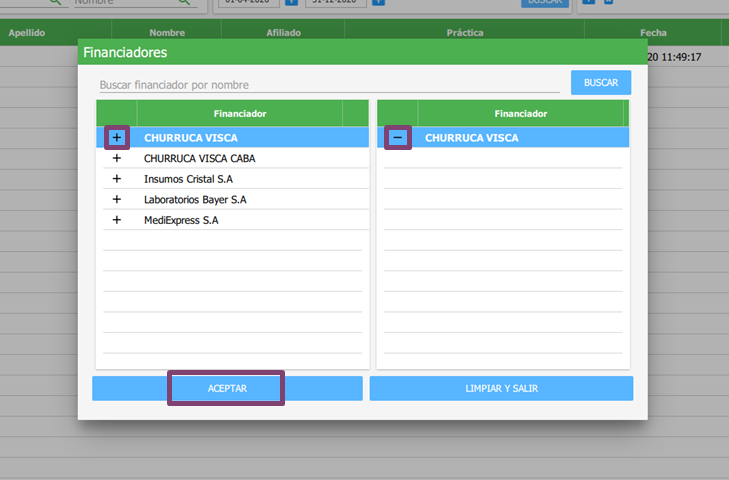This screenshot has width=729, height=480.
Task: Select MediExpress S.A row text
Action: click(181, 220)
